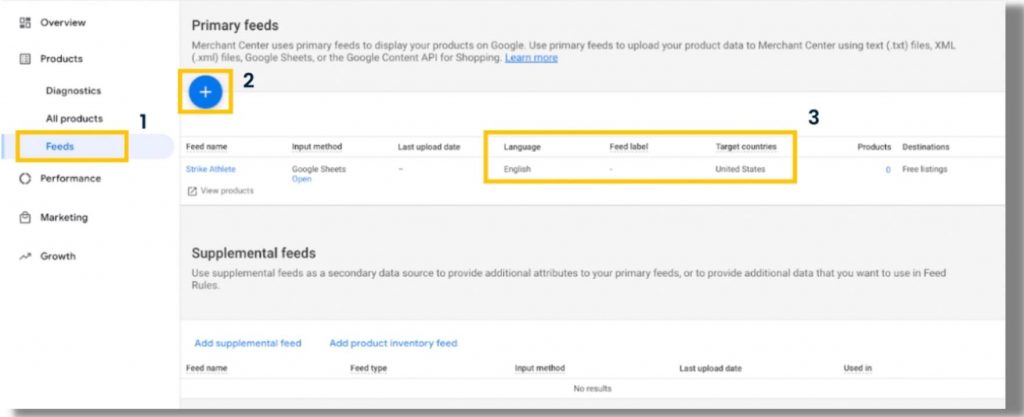Click the Products column header

click(x=874, y=147)
